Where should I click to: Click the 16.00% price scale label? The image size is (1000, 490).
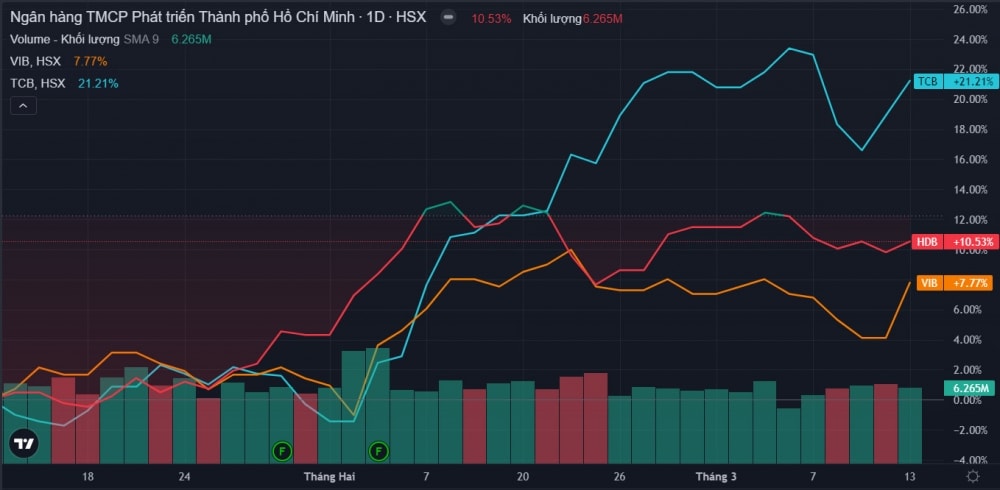[x=970, y=160]
